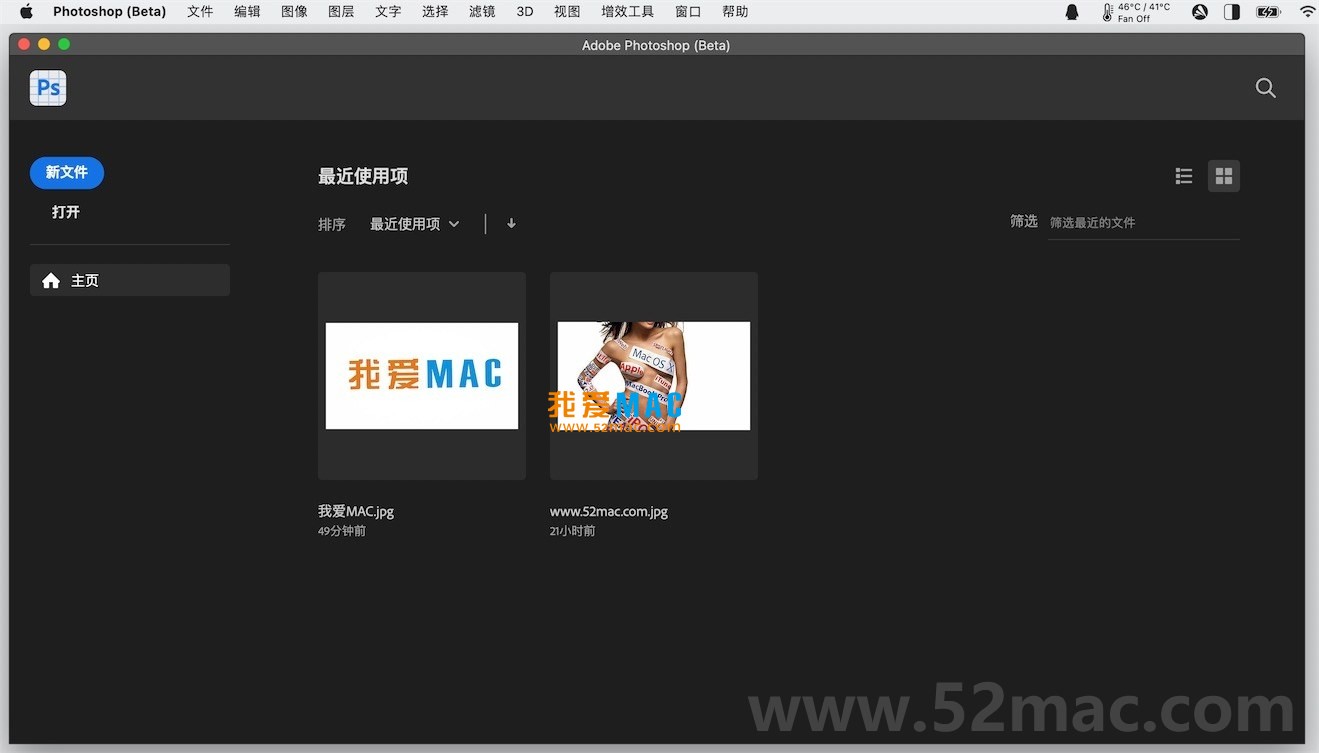This screenshot has height=753, width=1319.
Task: Click the house icon next to 主页
Action: pos(51,280)
